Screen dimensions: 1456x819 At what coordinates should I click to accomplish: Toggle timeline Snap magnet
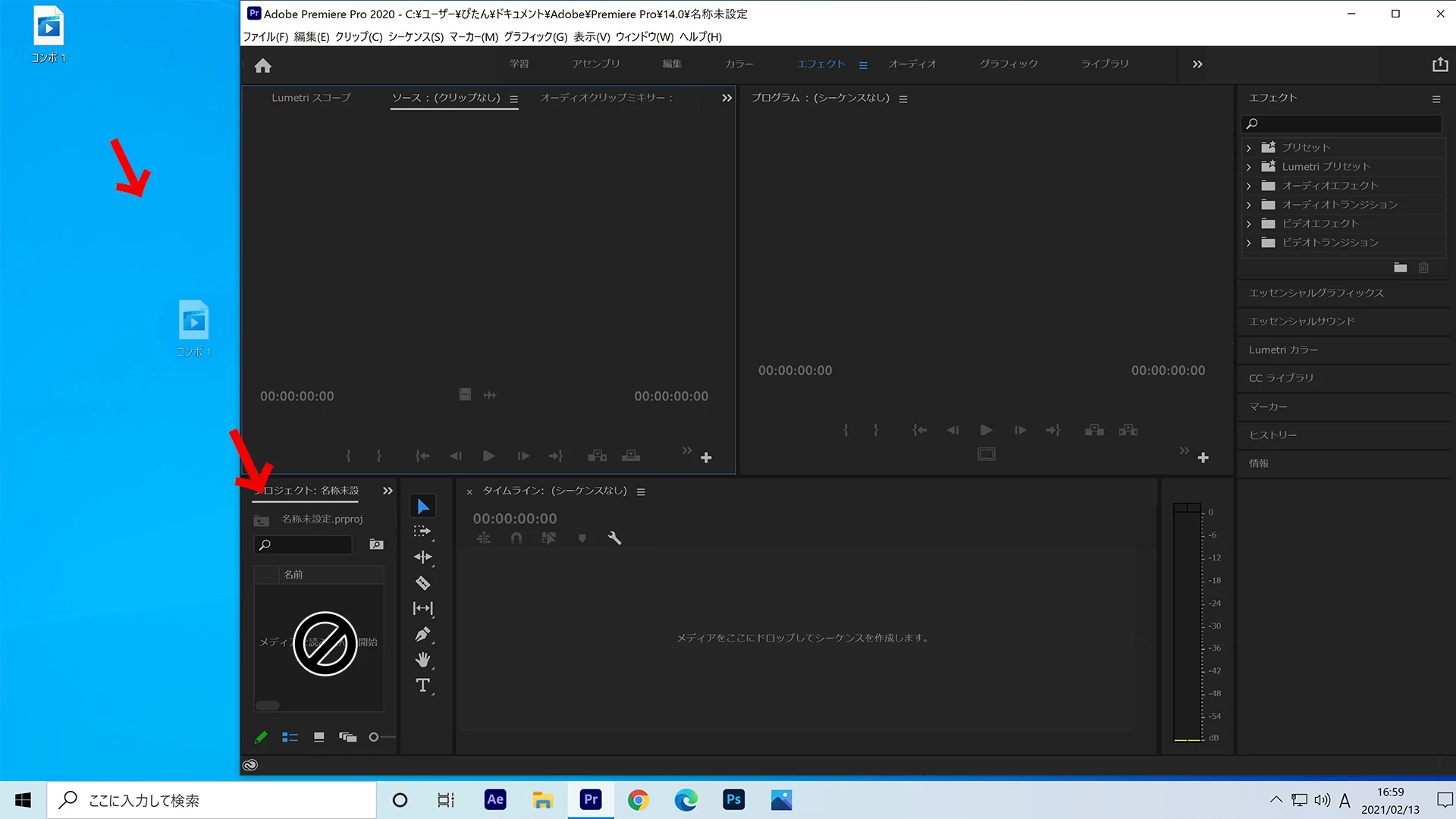(516, 538)
